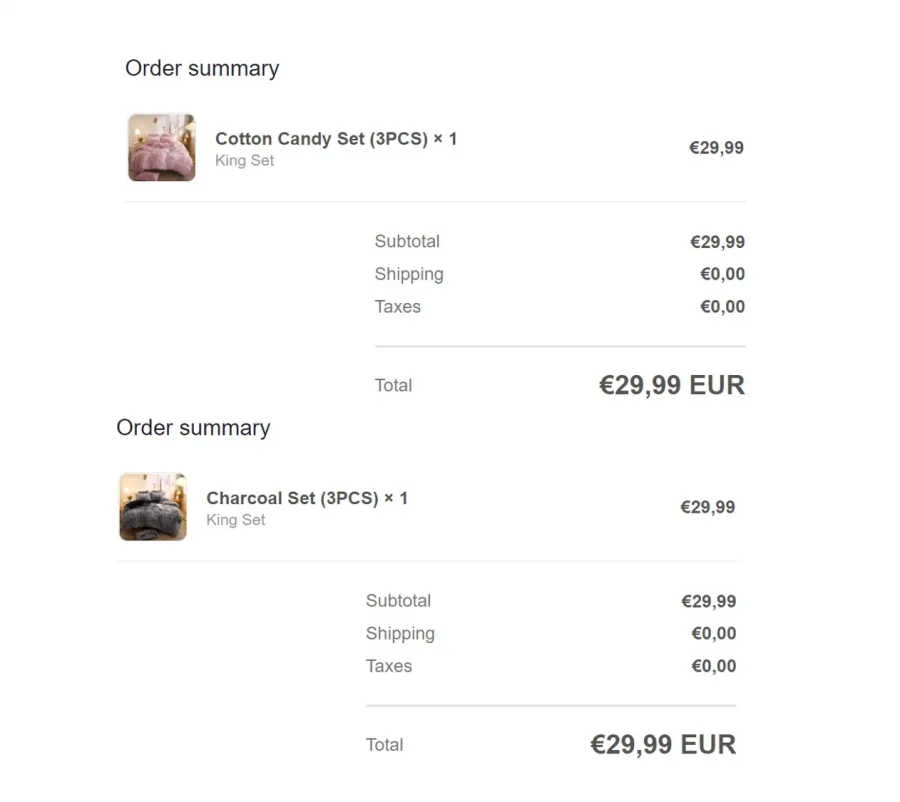Click the Taxes label in second summary
The image size is (900, 802).
(x=389, y=666)
